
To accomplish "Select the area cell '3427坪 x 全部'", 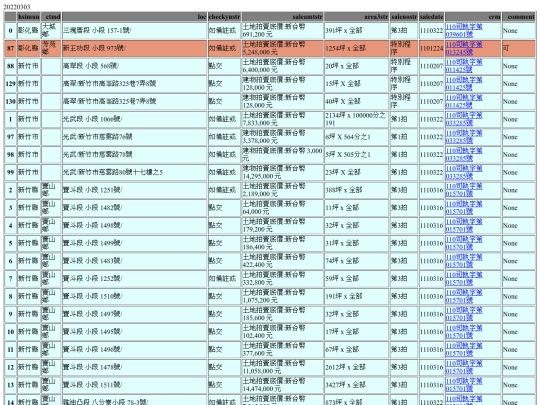I will coord(356,385).
